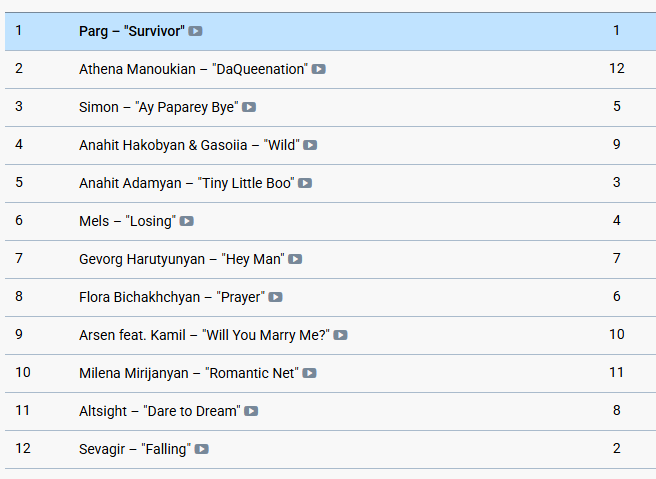Viewport: 656px width, 479px height.
Task: Play video for Altsight "Dare to Dream"
Action: pyautogui.click(x=252, y=411)
